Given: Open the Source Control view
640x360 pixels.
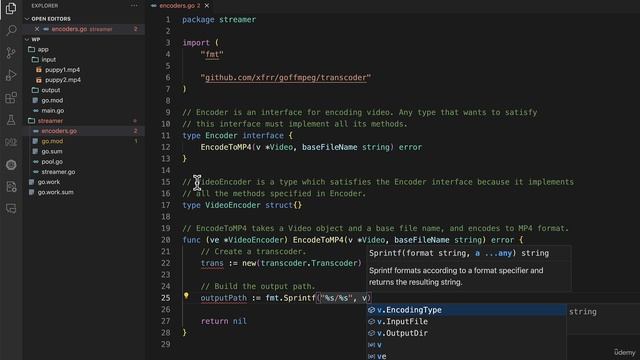Looking at the screenshot, I should pyautogui.click(x=11, y=53).
